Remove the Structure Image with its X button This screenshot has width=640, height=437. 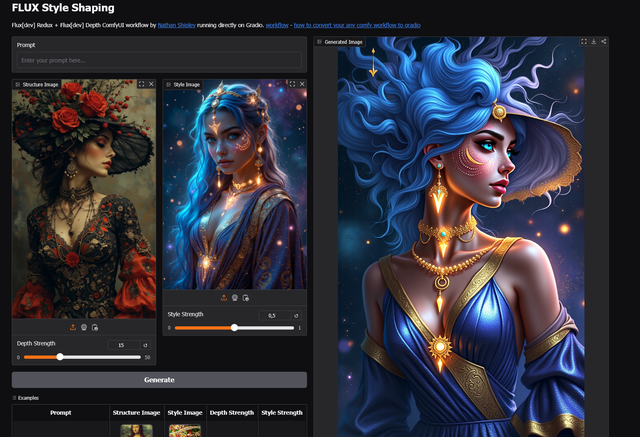pos(151,84)
